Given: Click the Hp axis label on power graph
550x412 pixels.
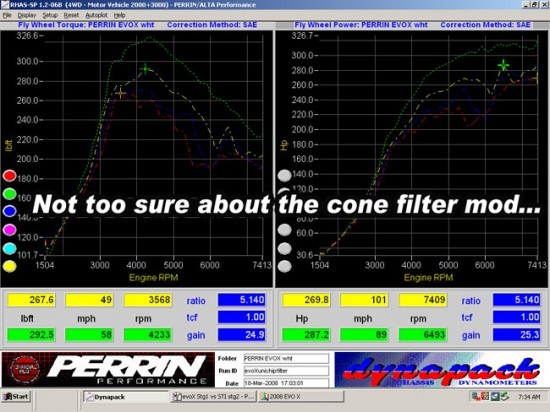Looking at the screenshot, I should [x=284, y=145].
